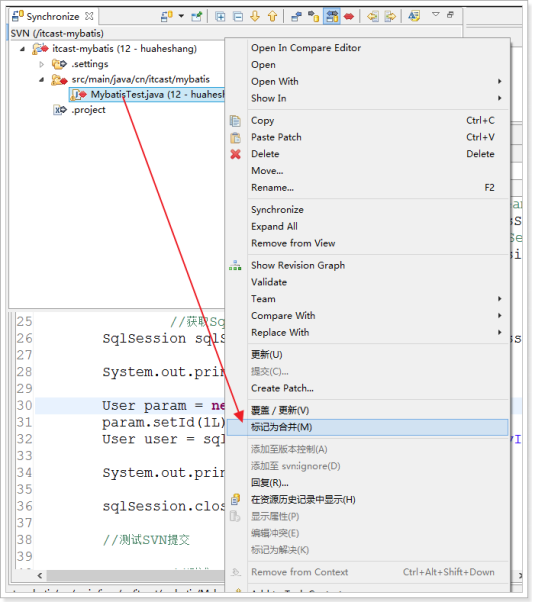533x603 pixels.
Task: Click the Copy icon in context menu
Action: (x=235, y=121)
